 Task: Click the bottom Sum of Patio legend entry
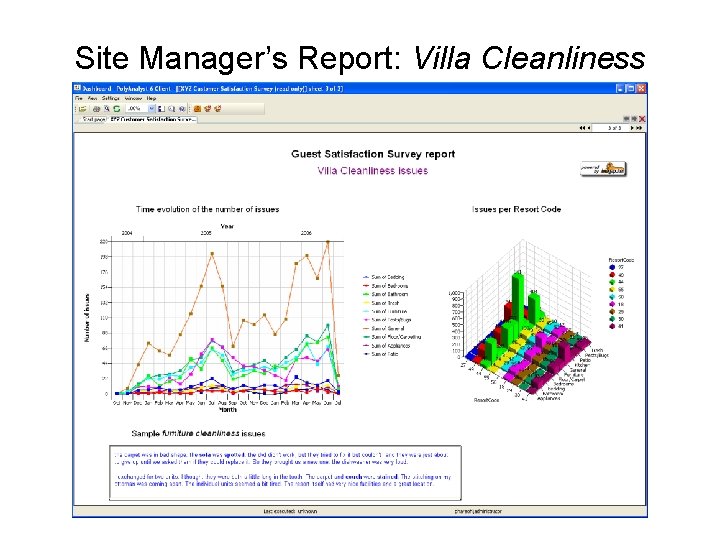pos(381,354)
